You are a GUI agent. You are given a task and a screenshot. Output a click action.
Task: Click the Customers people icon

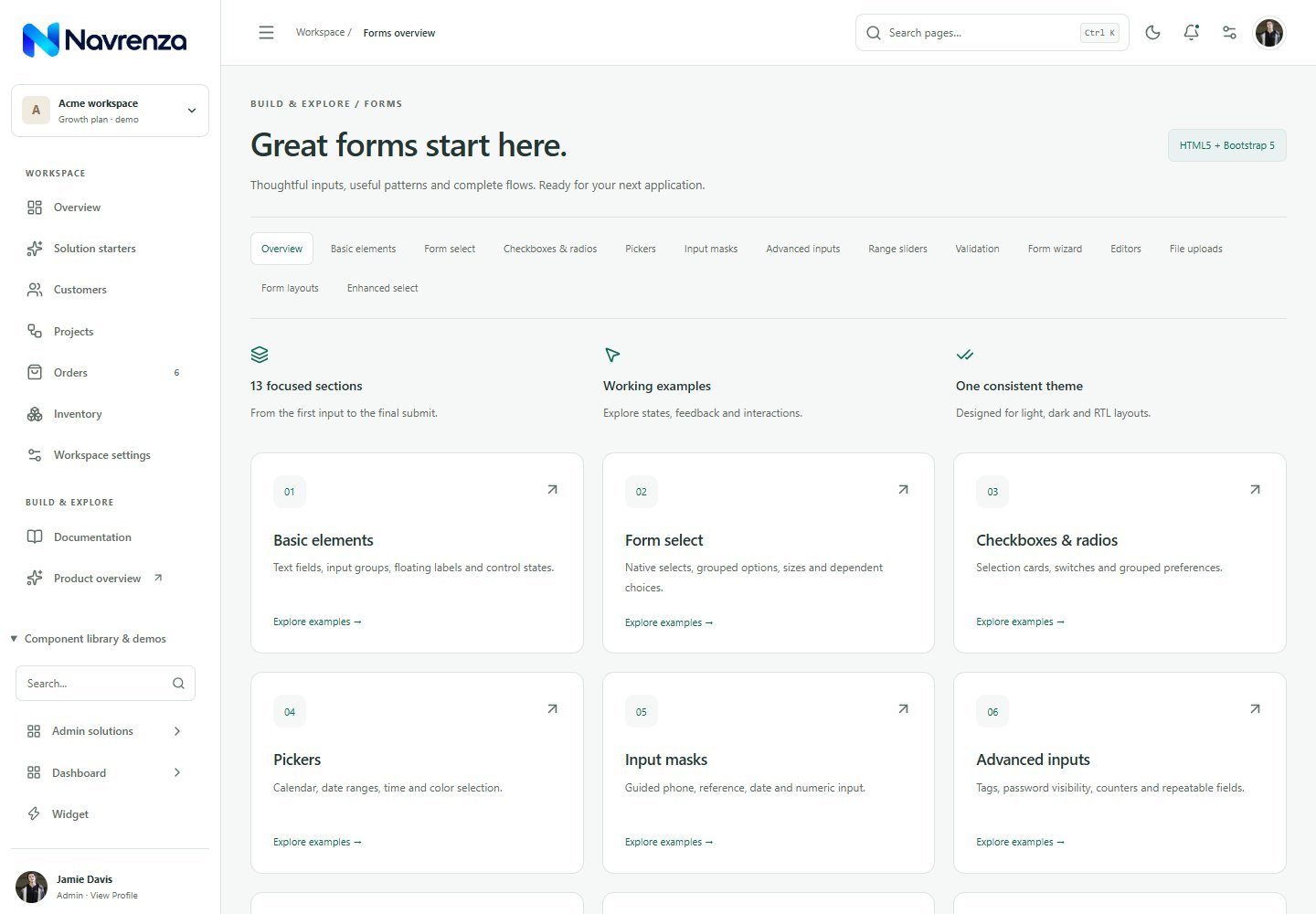point(35,290)
